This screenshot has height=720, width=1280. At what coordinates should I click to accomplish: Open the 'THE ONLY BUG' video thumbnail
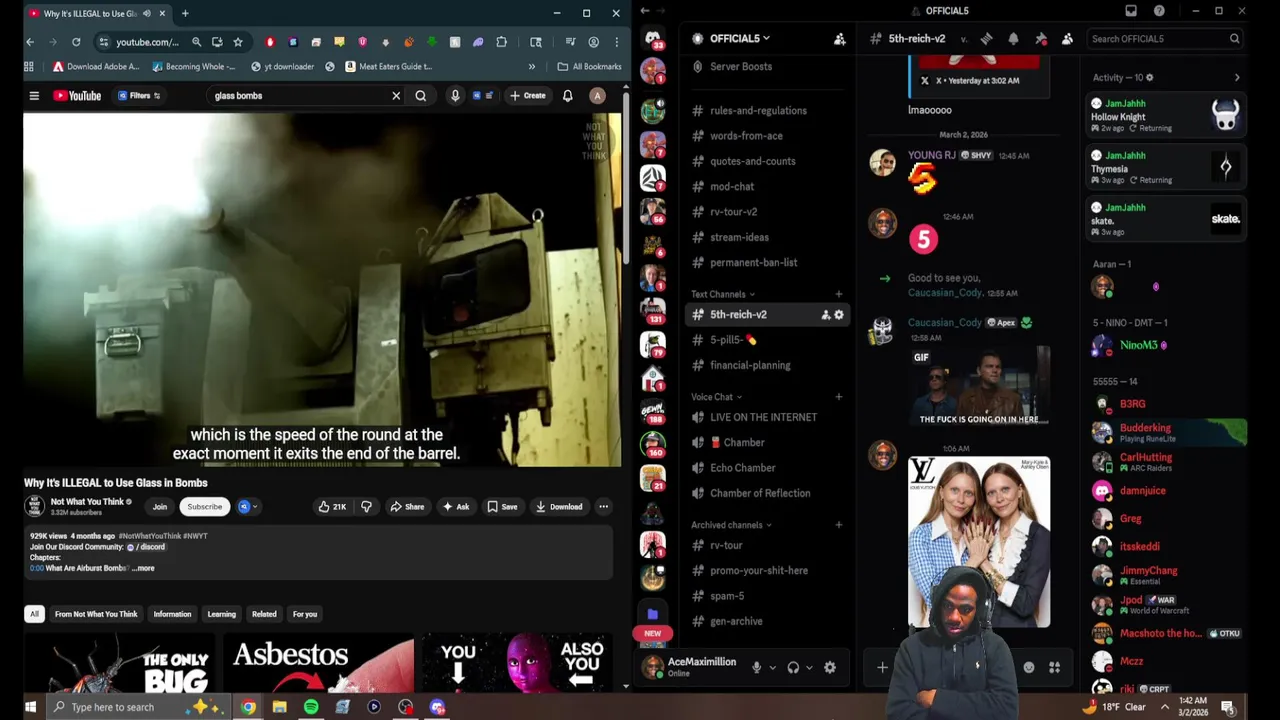point(119,664)
